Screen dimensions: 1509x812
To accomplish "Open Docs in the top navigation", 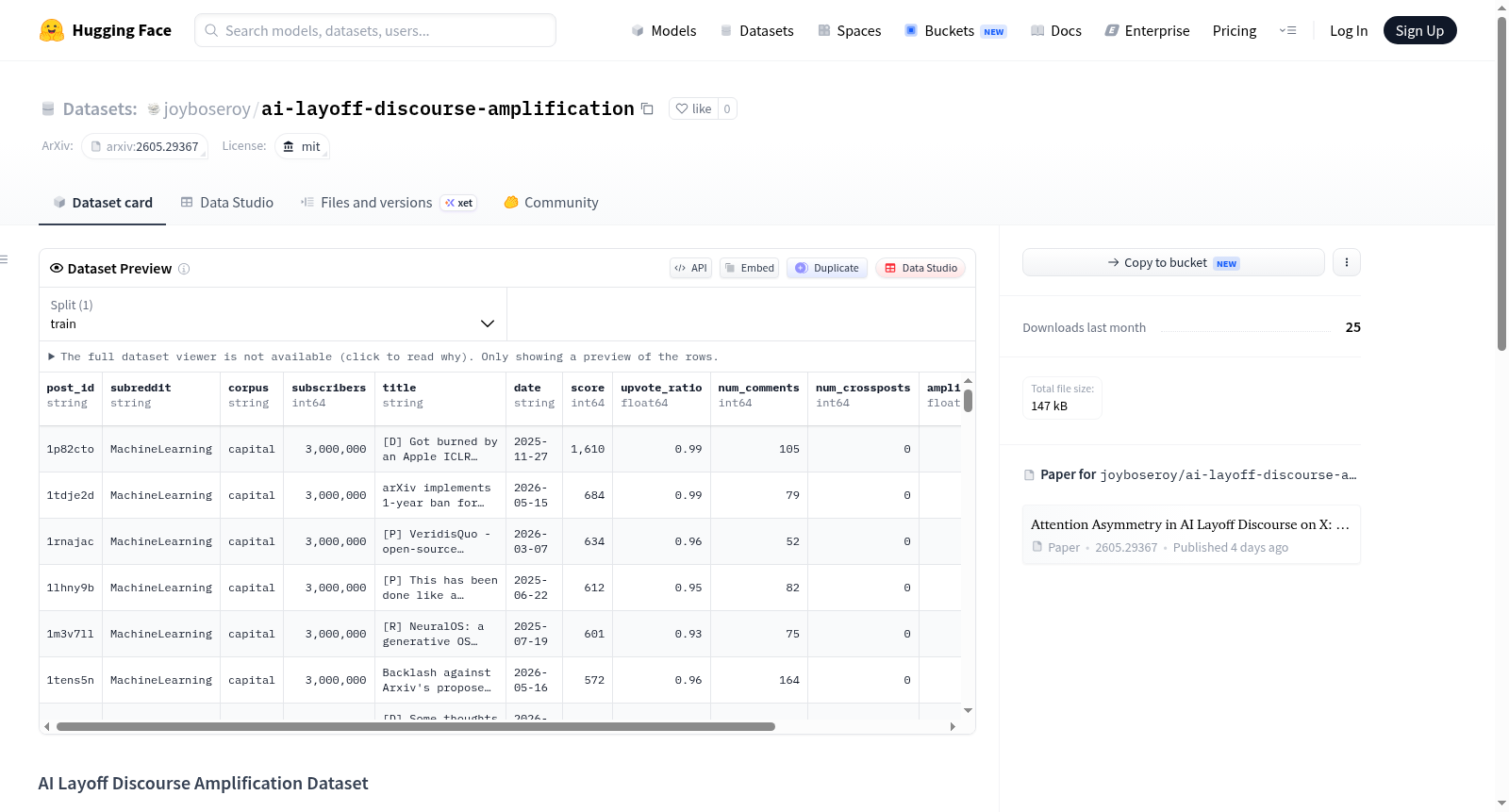I will click(1055, 30).
